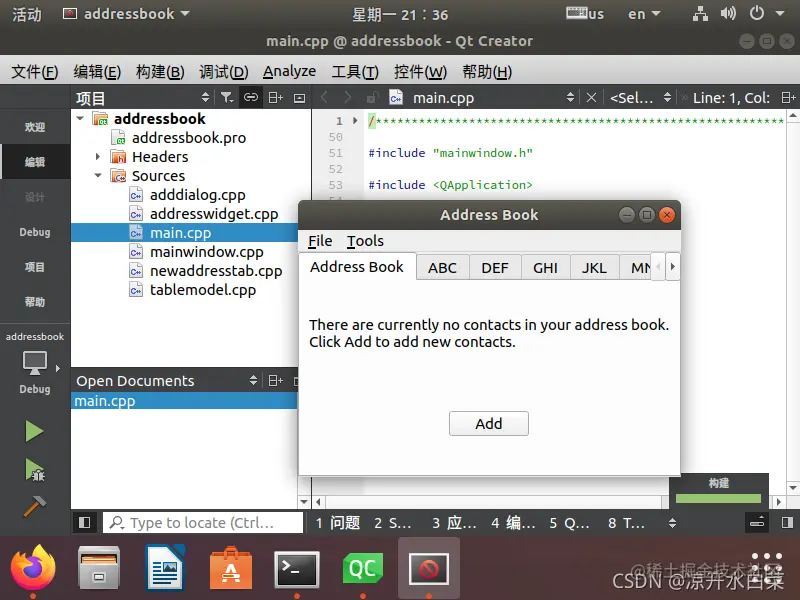Switch to the Welcome mode (欢迎)

pyautogui.click(x=35, y=127)
